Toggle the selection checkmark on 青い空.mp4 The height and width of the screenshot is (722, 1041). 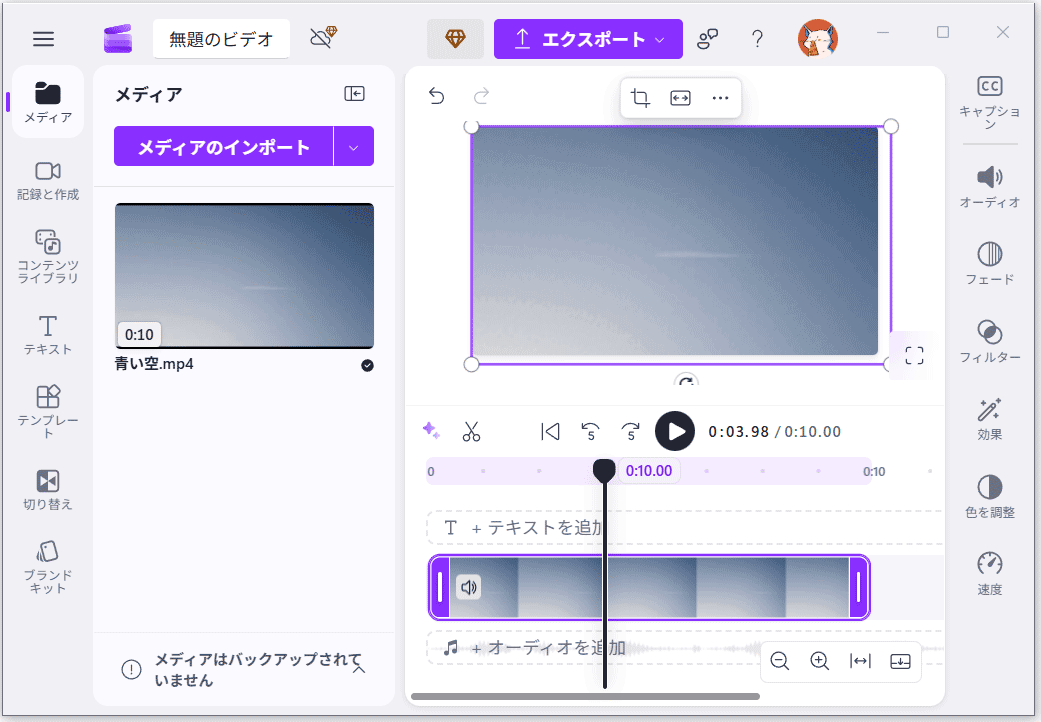(367, 366)
